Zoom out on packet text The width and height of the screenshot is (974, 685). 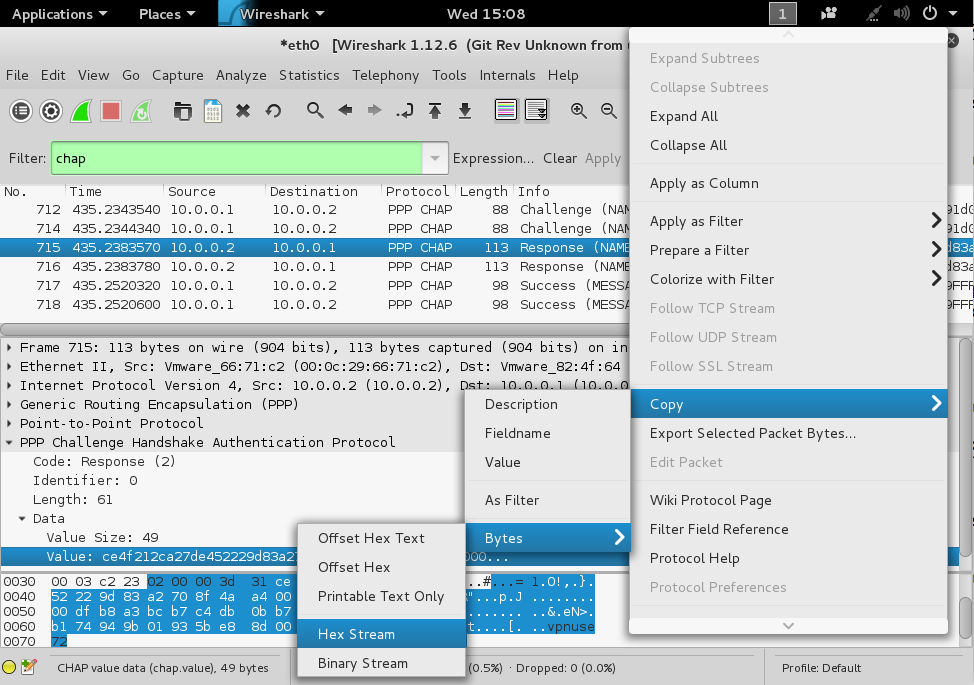pyautogui.click(x=609, y=111)
